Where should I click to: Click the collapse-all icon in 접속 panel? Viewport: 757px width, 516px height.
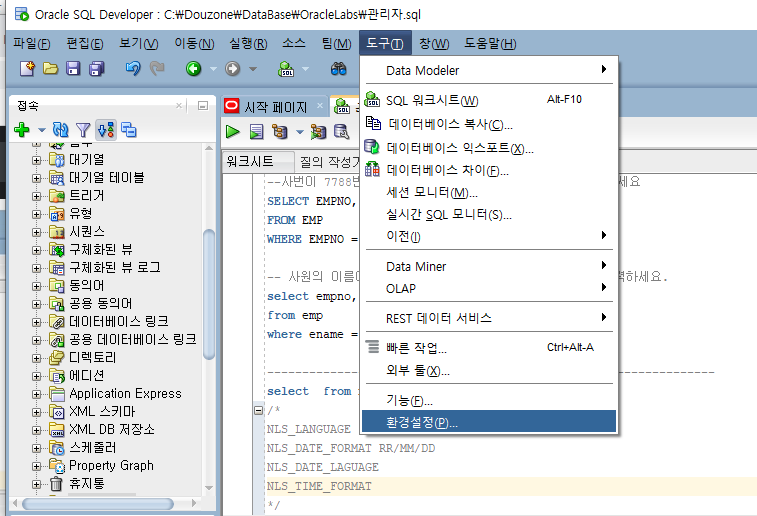(x=128, y=129)
